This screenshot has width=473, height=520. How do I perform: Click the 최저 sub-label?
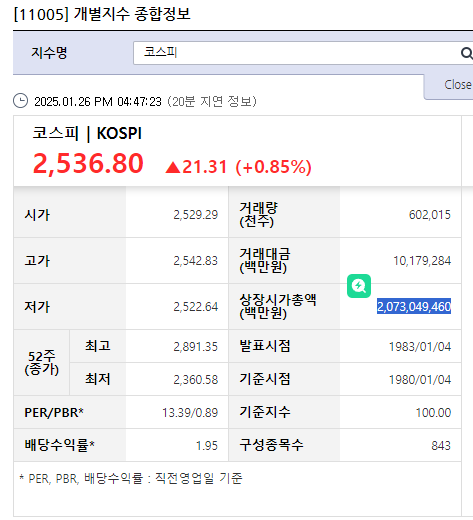(x=98, y=379)
